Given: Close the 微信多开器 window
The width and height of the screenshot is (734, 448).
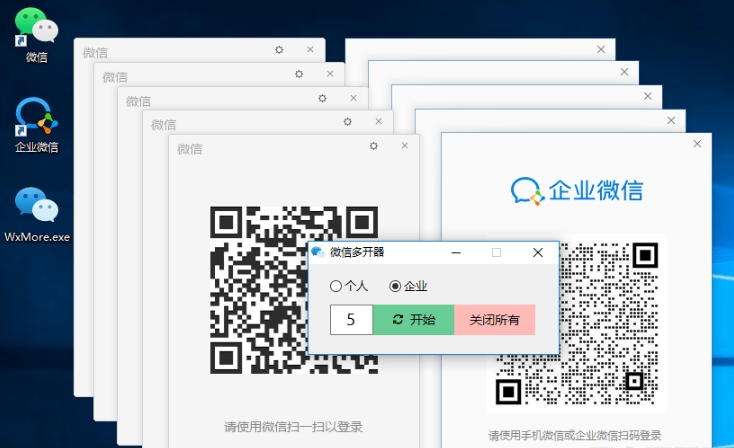Looking at the screenshot, I should click(x=538, y=253).
